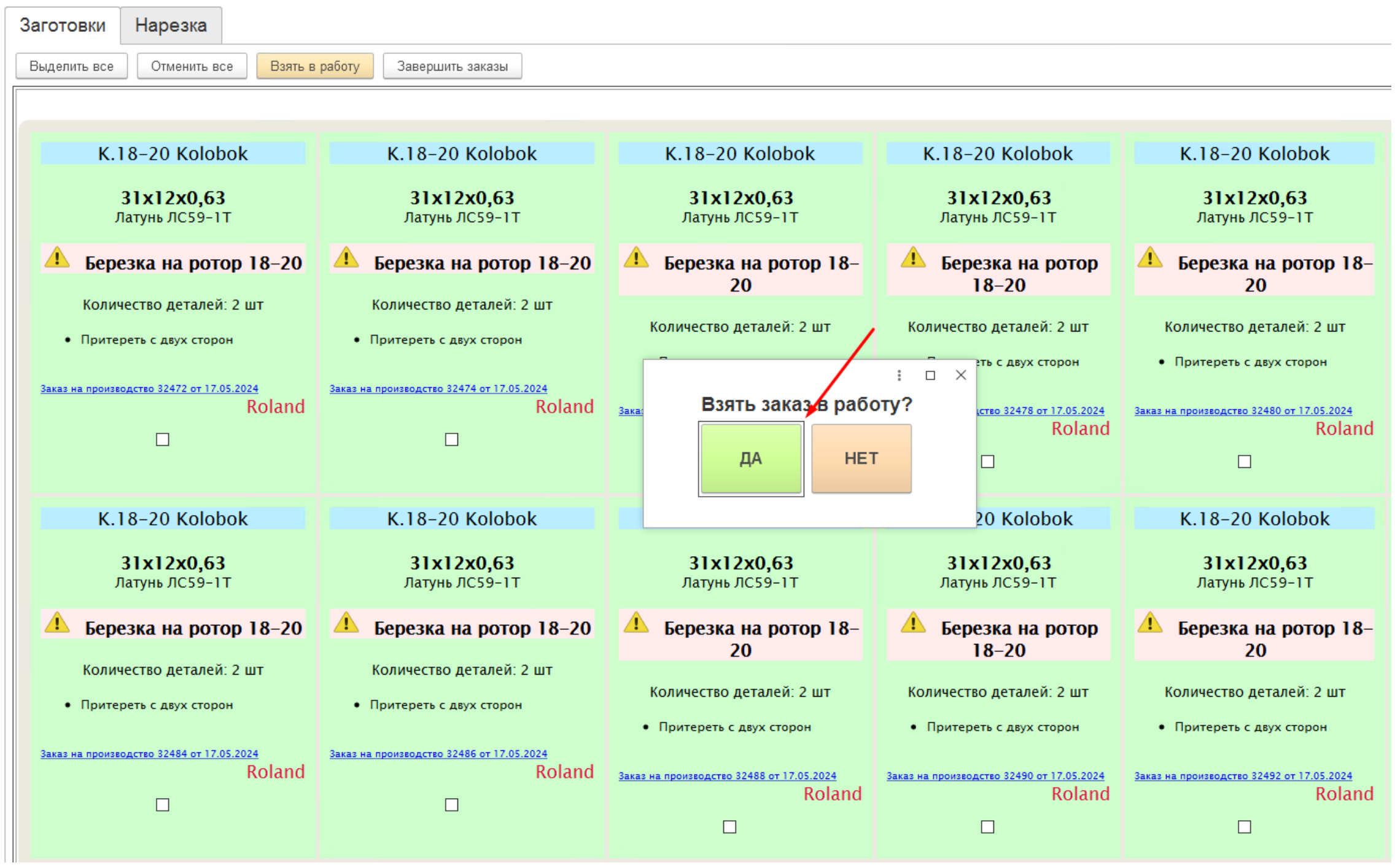Decline with the НЕТ button
Image resolution: width=1395 pixels, height=868 pixels.
(x=861, y=459)
